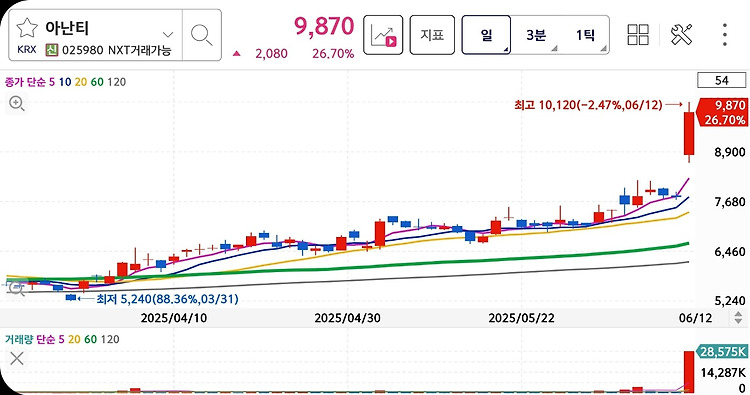Toggle the 120-day price moving average label

pos(117,82)
